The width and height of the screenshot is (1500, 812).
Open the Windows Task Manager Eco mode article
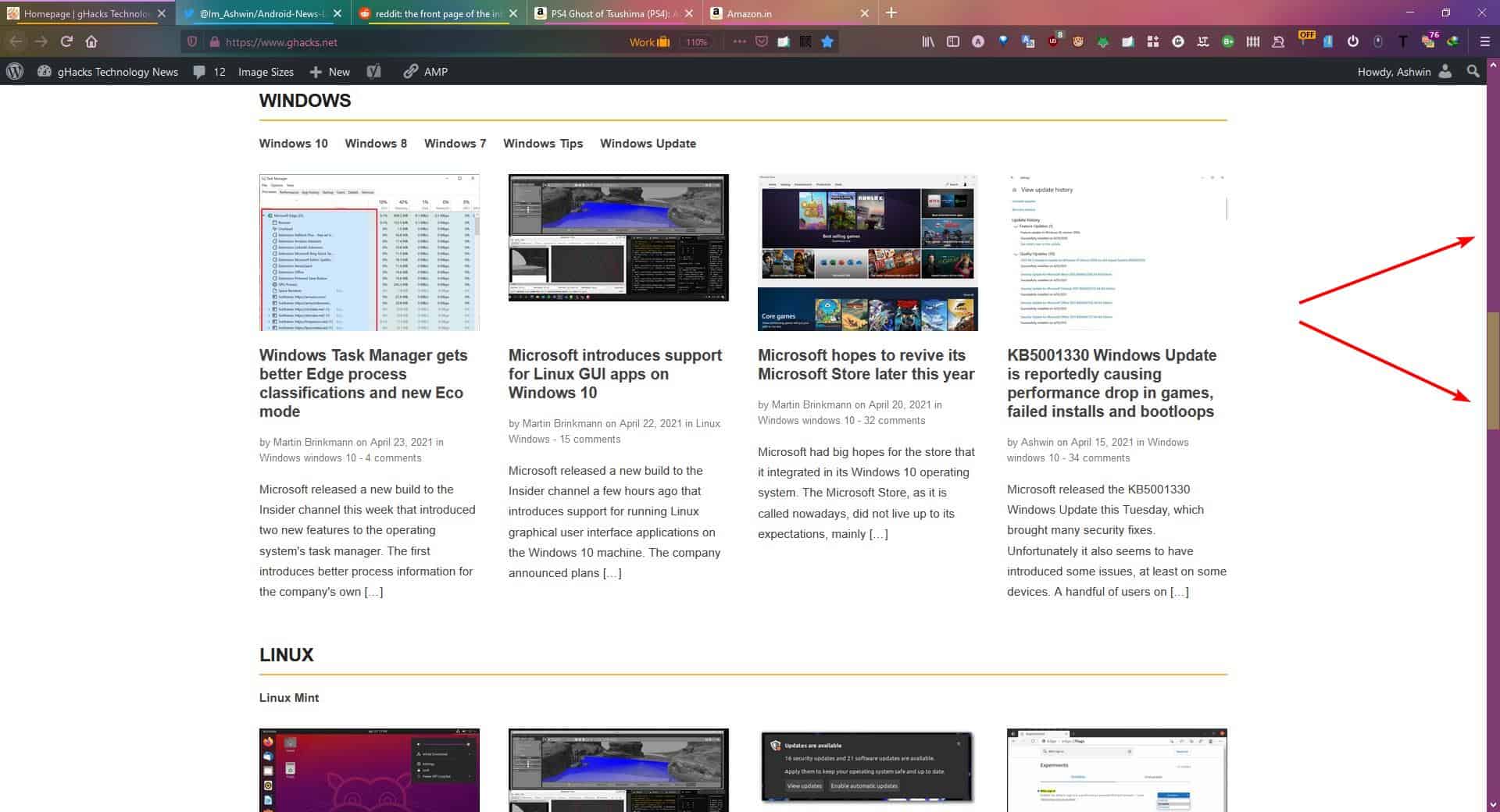[363, 383]
